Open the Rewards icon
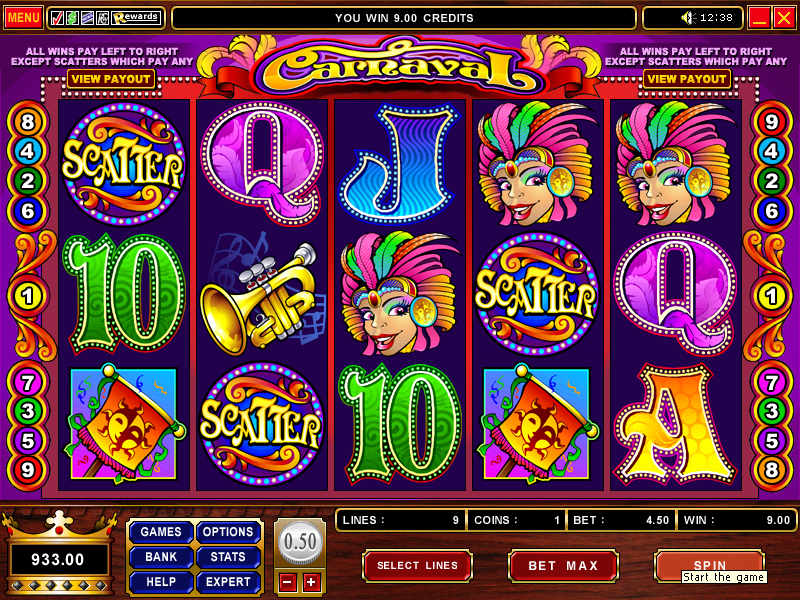Viewport: 800px width, 600px height. tap(136, 18)
